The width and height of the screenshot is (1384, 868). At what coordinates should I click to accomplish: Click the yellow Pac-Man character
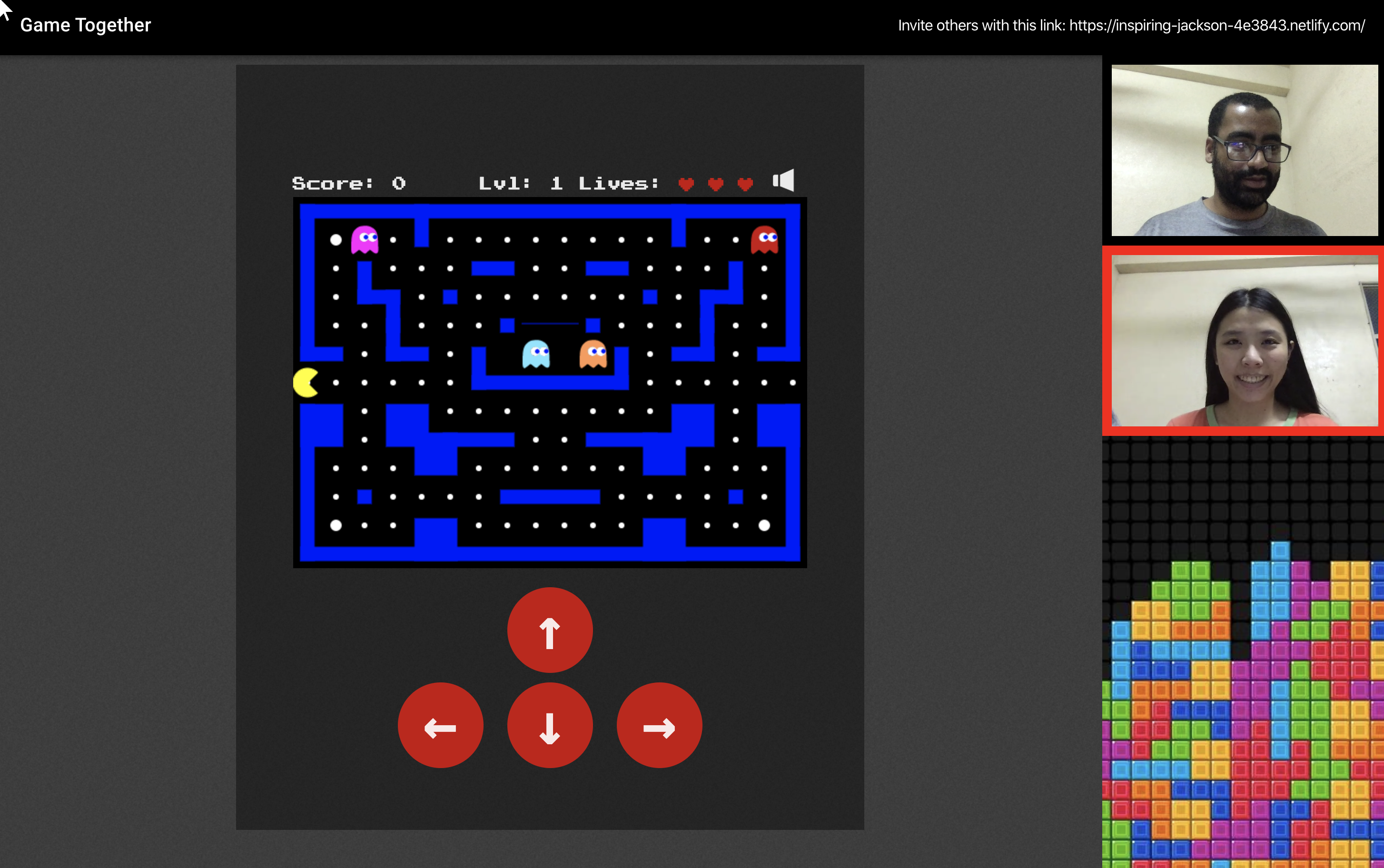pyautogui.click(x=306, y=382)
